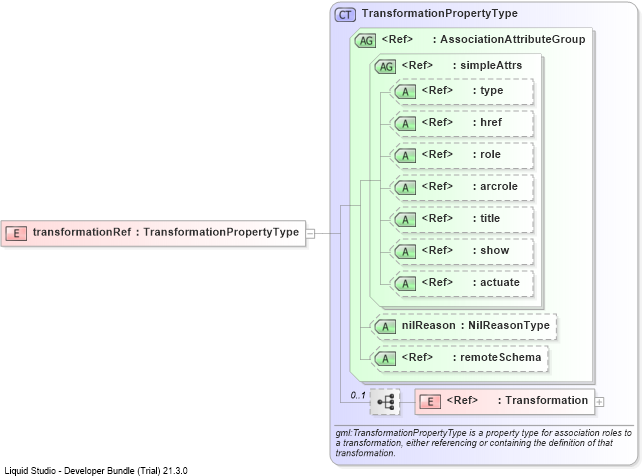Select the type attribute reference
The height and width of the screenshot is (476, 642).
coord(463,90)
